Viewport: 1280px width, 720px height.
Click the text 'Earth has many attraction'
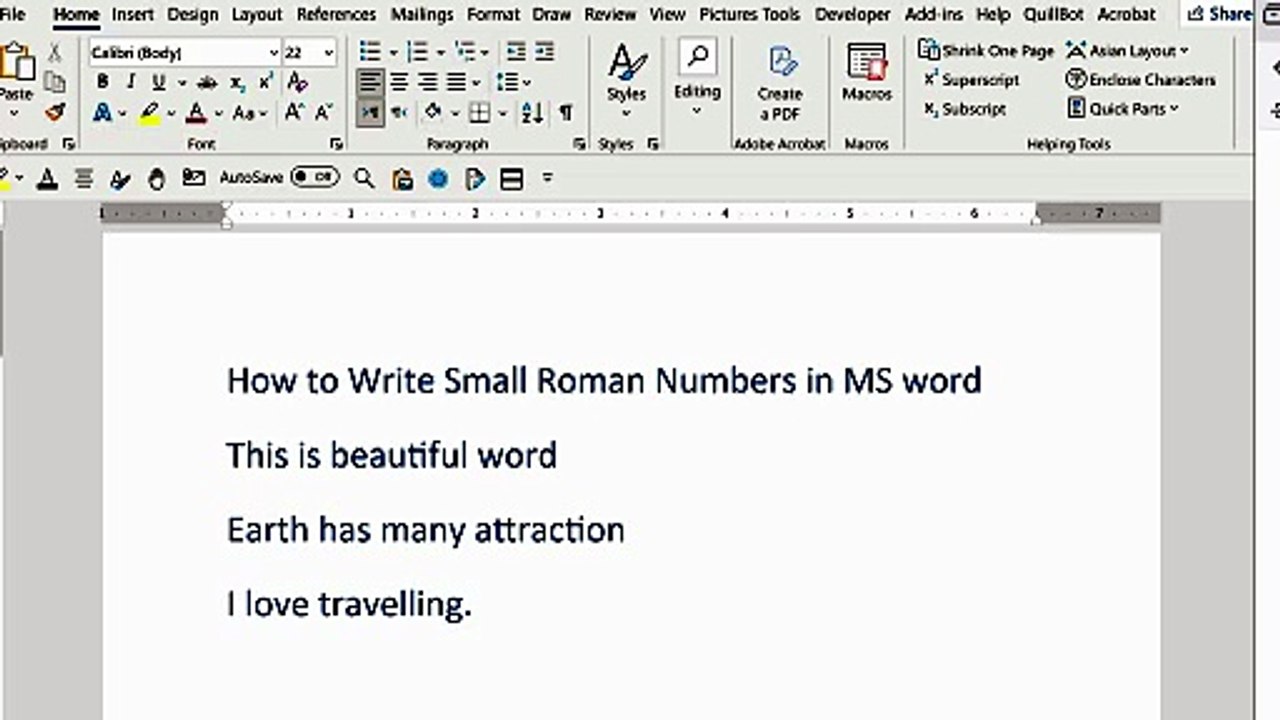click(425, 530)
